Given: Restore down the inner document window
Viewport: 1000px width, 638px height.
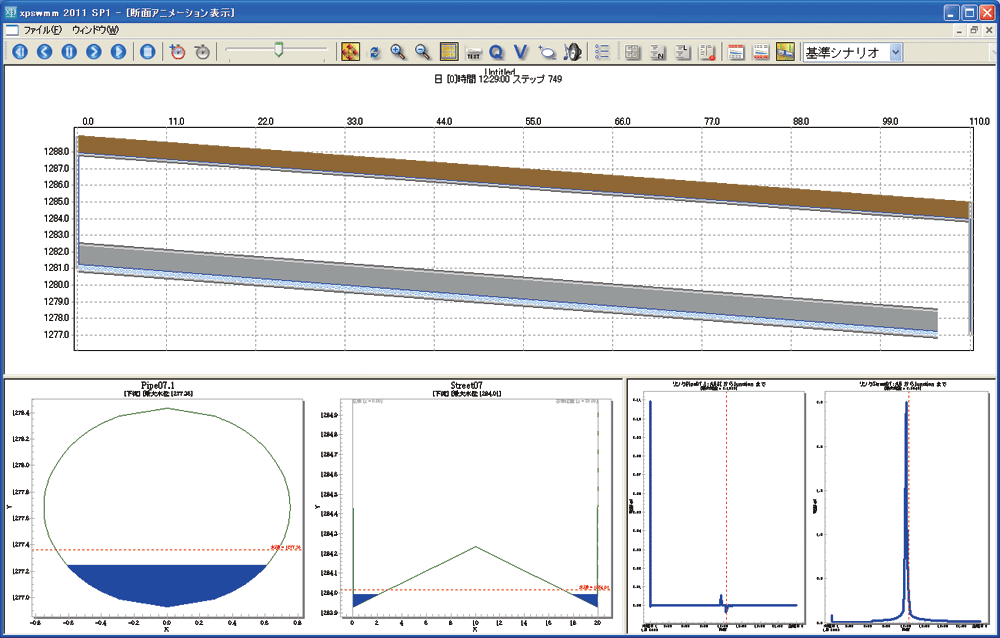Looking at the screenshot, I should pos(974,30).
